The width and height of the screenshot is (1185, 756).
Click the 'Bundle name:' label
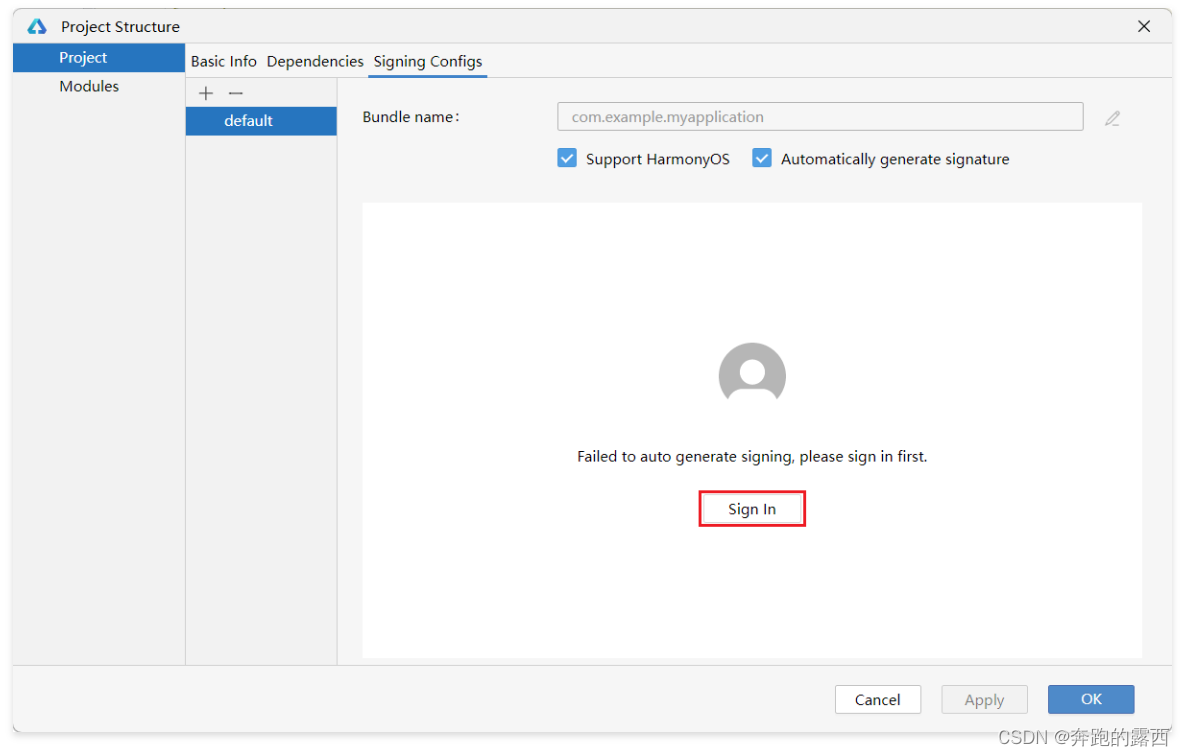tap(411, 116)
